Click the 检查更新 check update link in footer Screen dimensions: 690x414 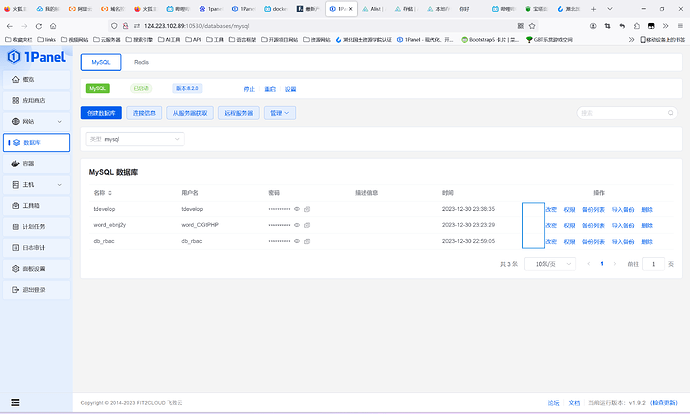click(664, 403)
